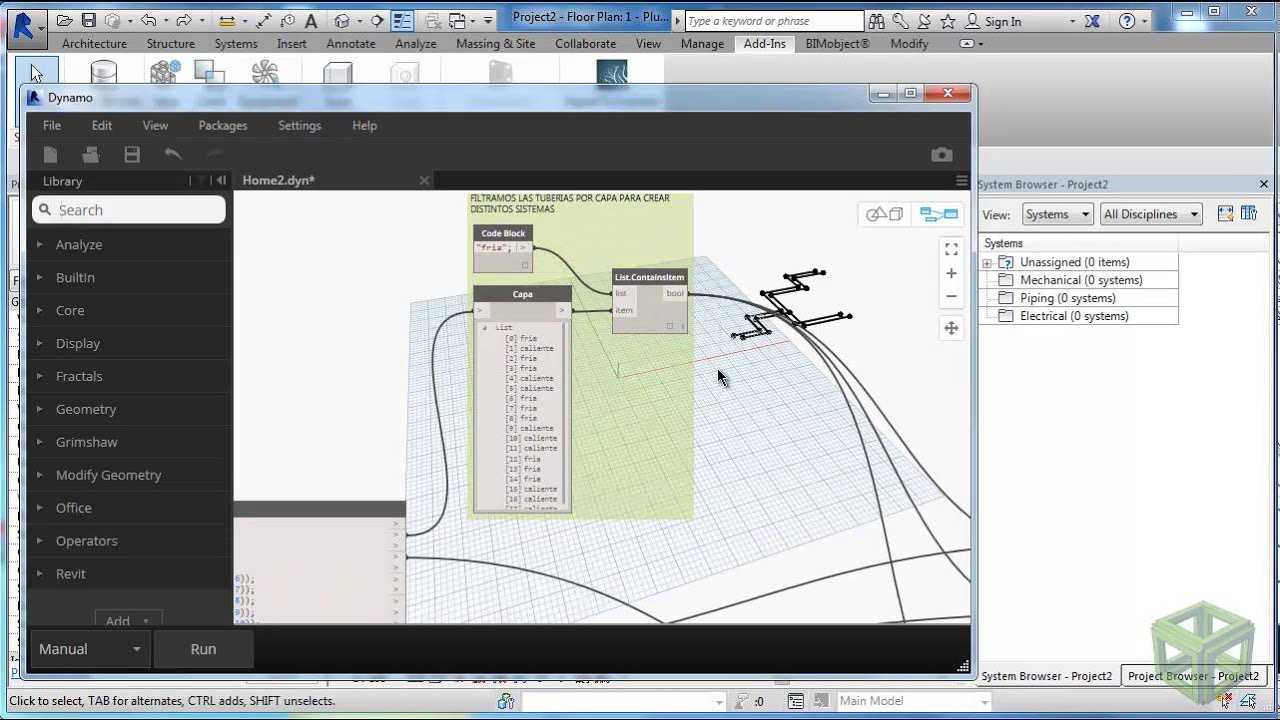Open the Sign In dropdown arrow

[1072, 22]
